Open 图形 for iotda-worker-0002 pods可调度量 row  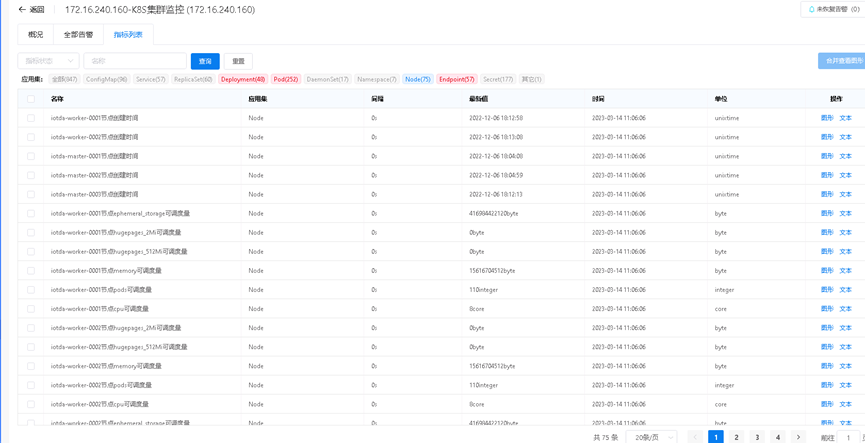tap(827, 385)
